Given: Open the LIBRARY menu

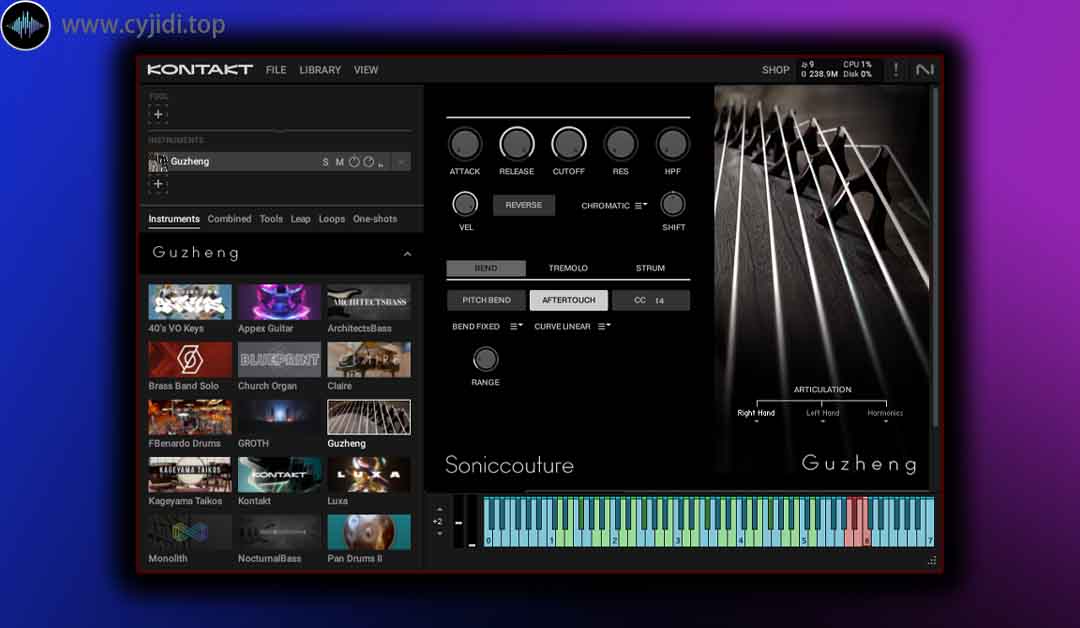Looking at the screenshot, I should [320, 70].
